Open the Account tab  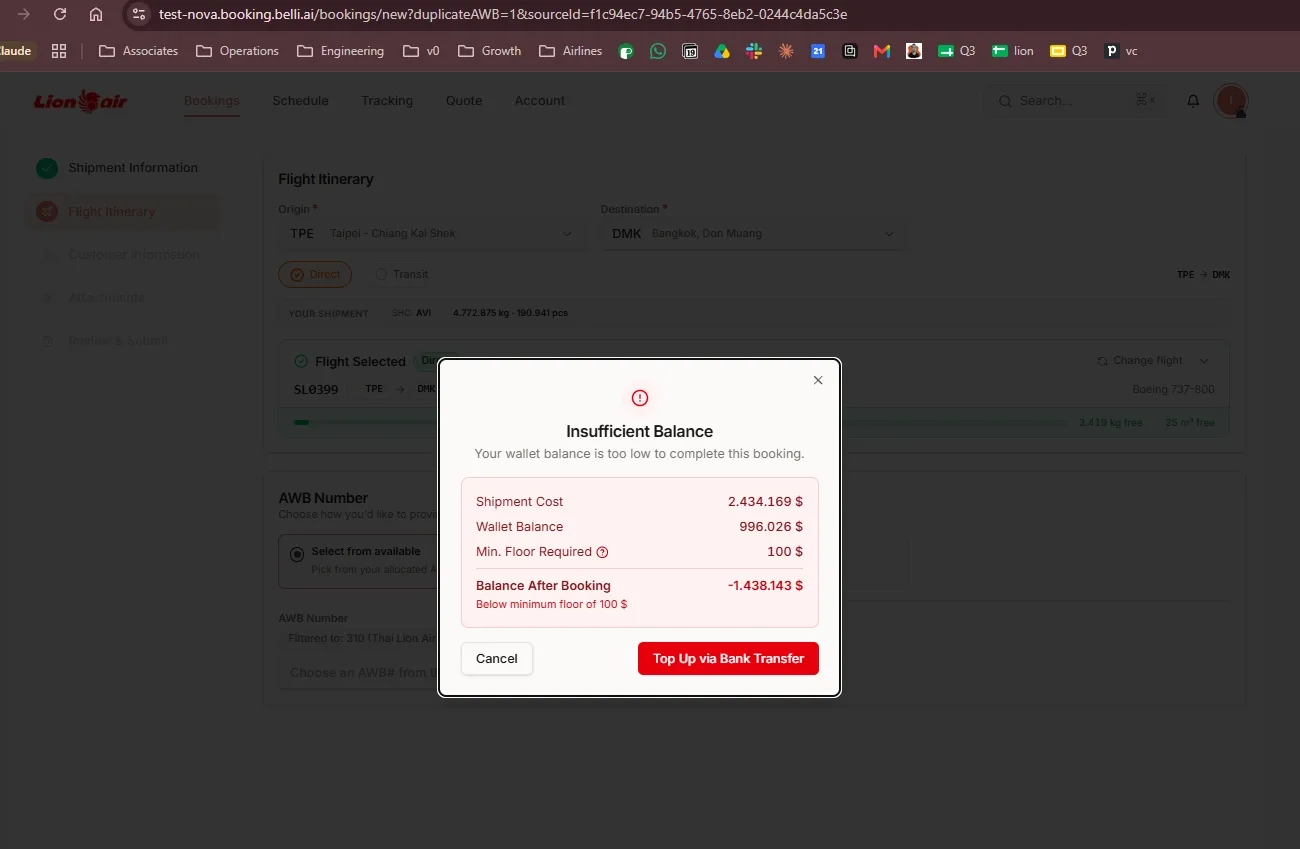[x=540, y=101]
